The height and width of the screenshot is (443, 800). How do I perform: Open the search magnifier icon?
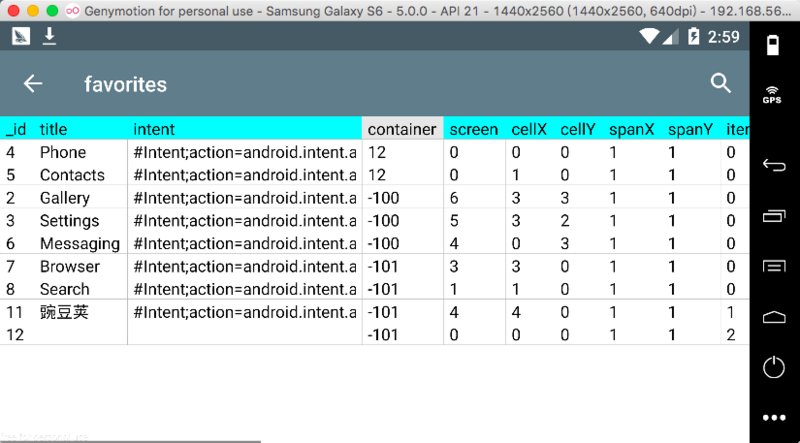[721, 83]
